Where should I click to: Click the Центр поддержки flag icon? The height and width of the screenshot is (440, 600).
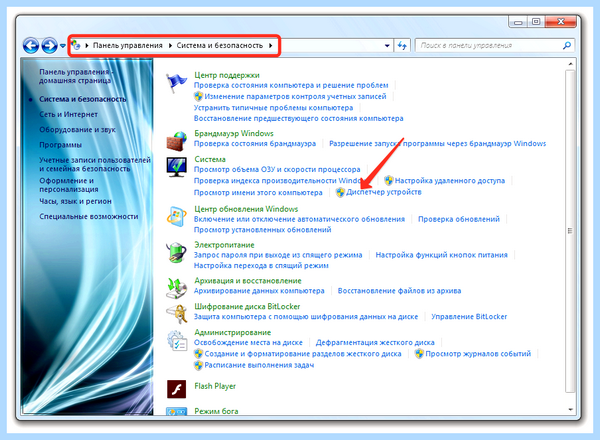tap(176, 83)
